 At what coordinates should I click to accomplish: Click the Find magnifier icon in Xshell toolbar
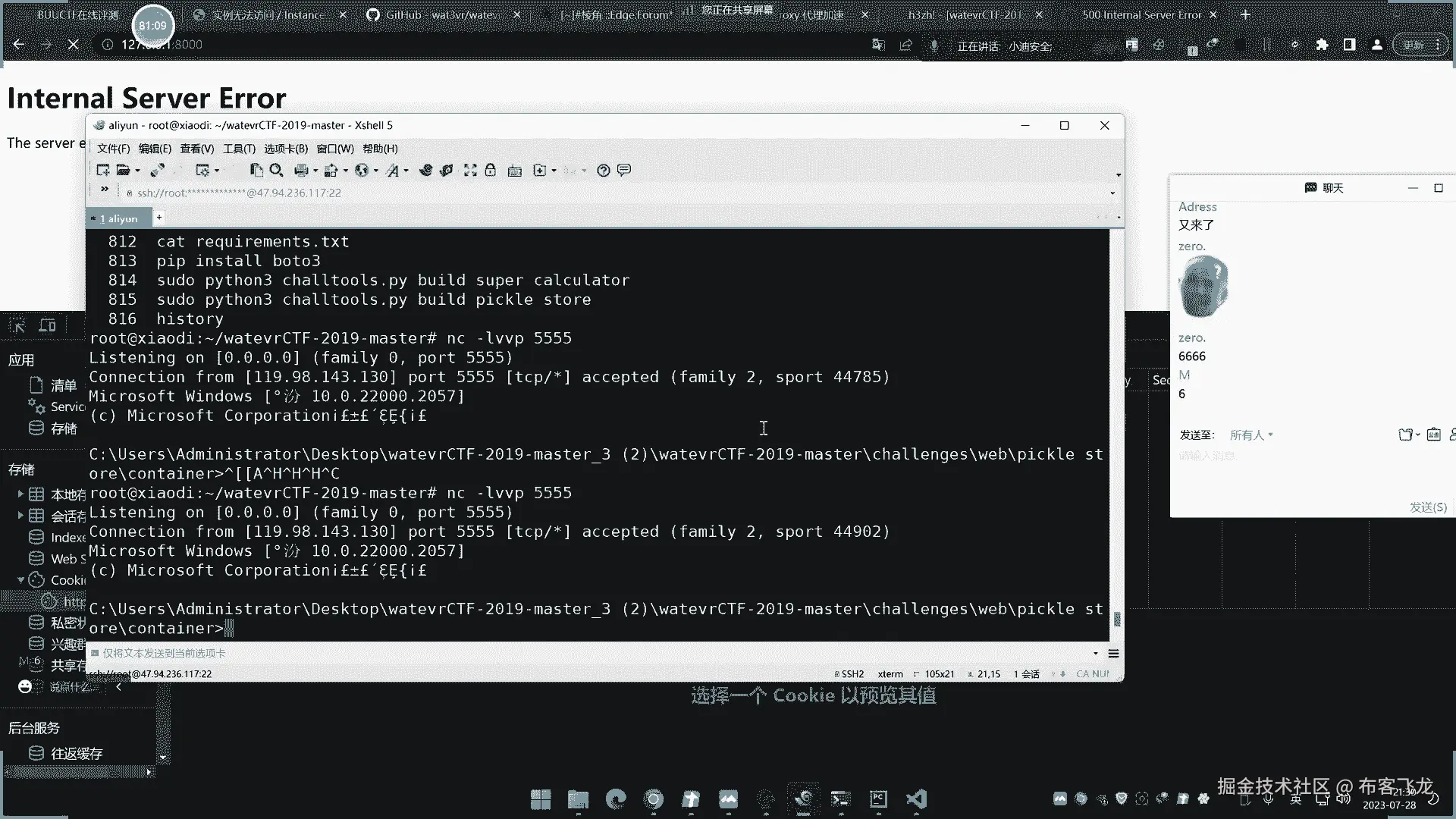(x=277, y=171)
